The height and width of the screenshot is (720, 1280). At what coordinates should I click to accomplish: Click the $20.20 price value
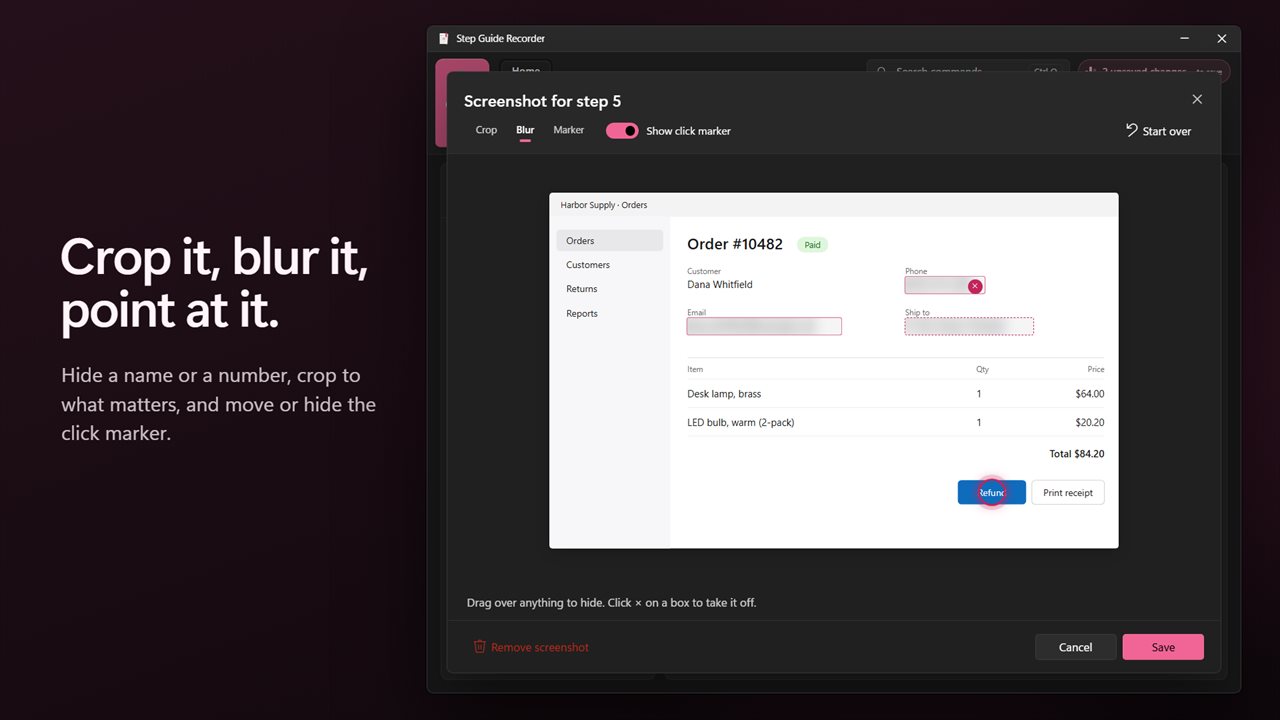(x=1090, y=422)
